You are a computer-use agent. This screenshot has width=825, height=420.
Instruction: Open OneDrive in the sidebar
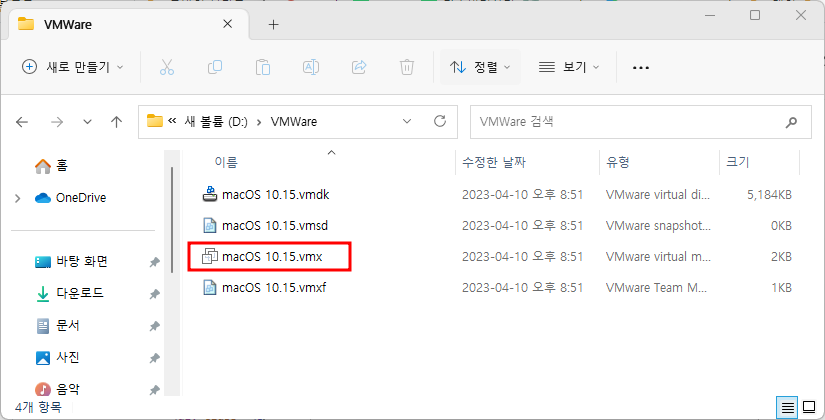[71, 198]
